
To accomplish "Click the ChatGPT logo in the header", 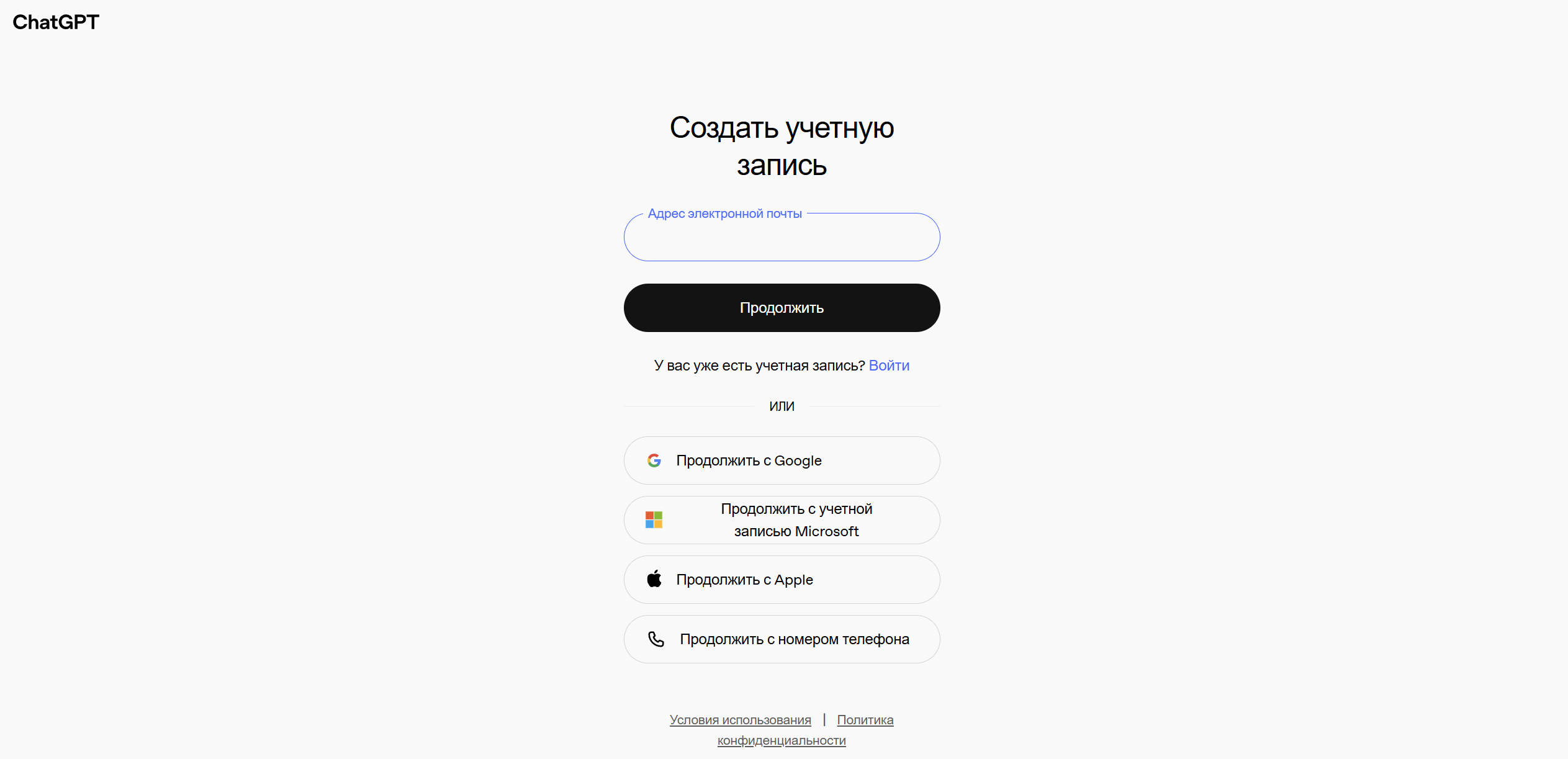I will (x=56, y=22).
